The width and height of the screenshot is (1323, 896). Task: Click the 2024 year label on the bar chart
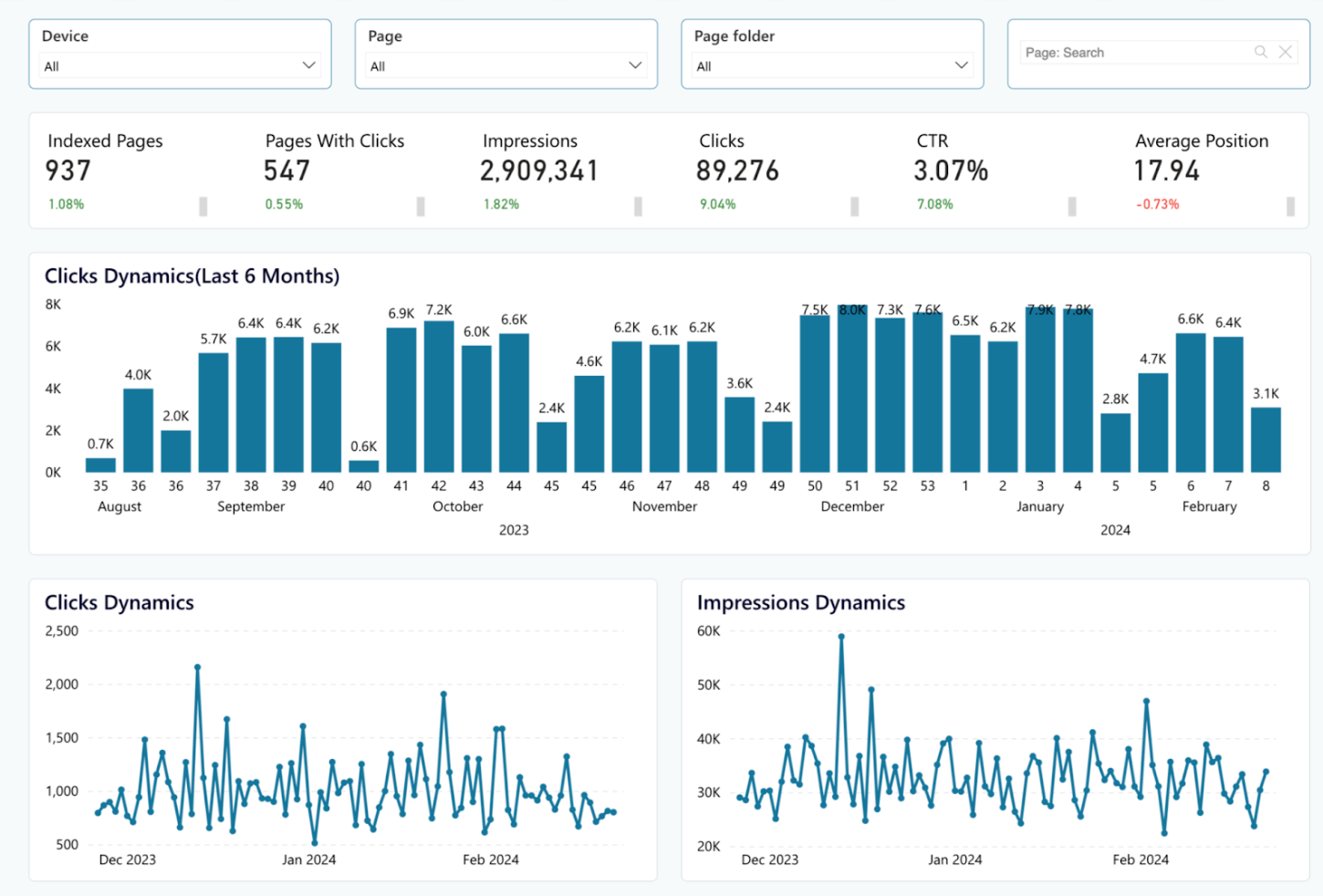coord(1115,530)
